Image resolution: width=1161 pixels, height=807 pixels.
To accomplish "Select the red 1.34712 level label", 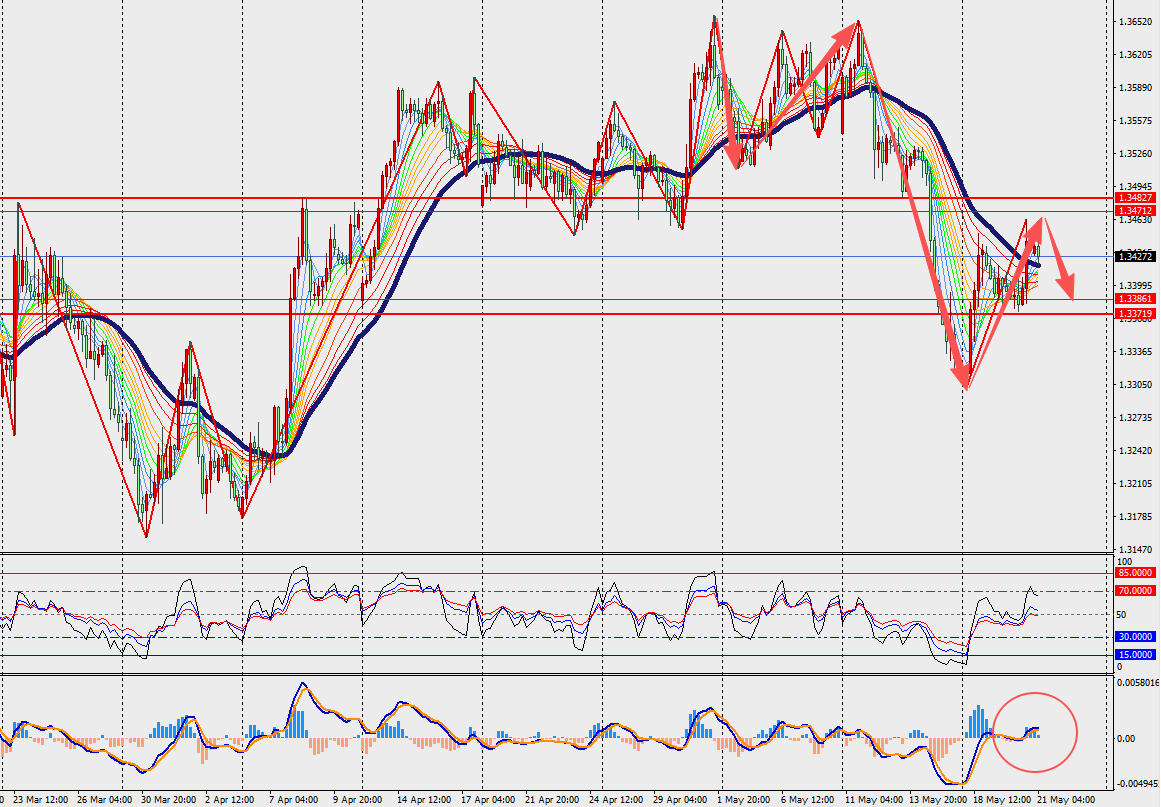I will coord(1135,211).
